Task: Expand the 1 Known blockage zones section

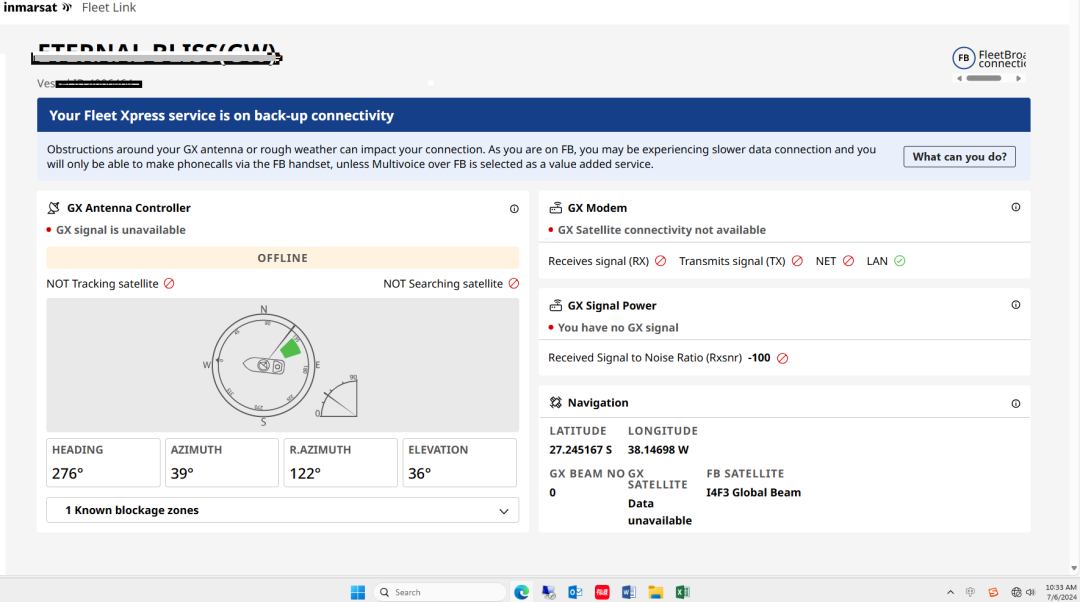Action: (282, 510)
